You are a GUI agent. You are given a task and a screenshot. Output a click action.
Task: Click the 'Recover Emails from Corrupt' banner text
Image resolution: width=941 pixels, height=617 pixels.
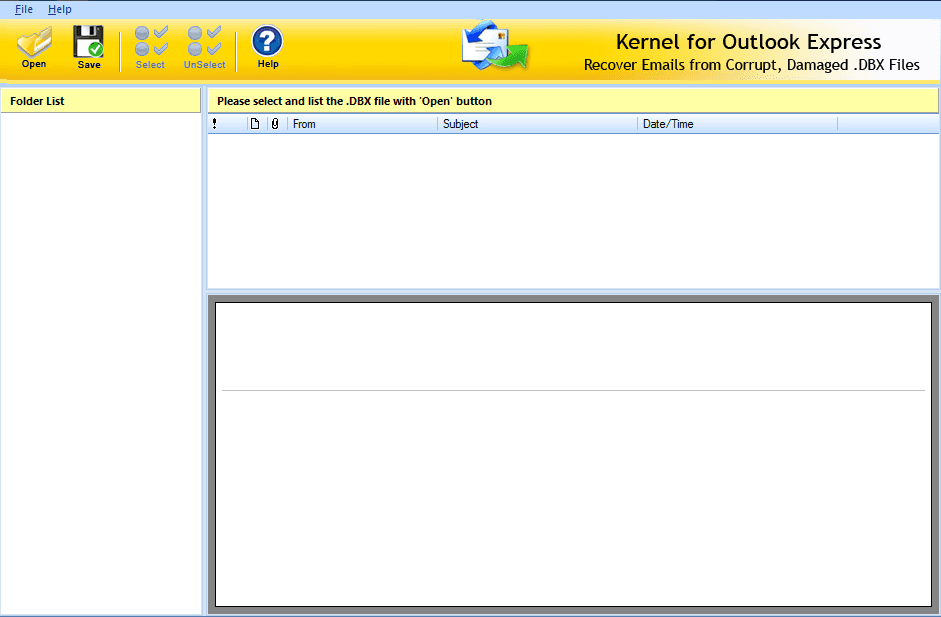(x=751, y=65)
